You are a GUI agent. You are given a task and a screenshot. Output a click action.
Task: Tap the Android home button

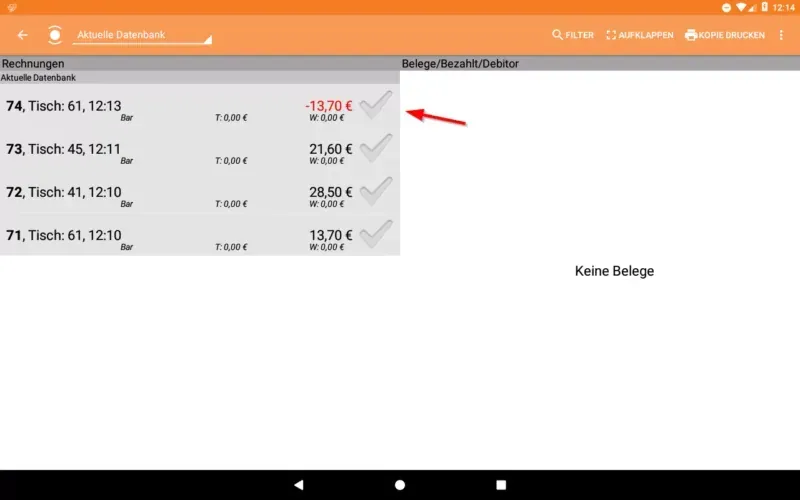[x=400, y=485]
